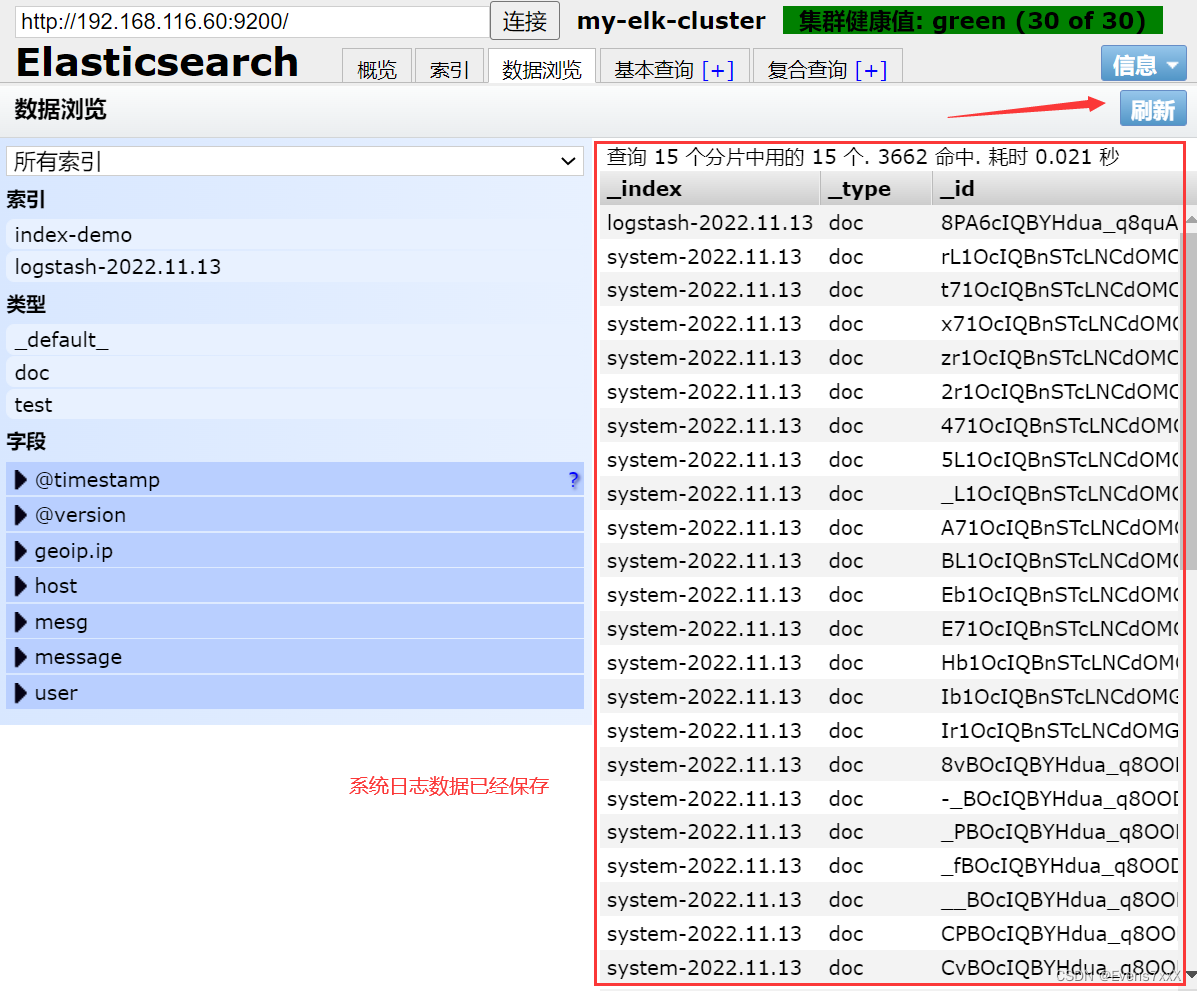Open the row with id BL1OcIQBnSTcLNCdOM
The image size is (1197, 991).
889,561
